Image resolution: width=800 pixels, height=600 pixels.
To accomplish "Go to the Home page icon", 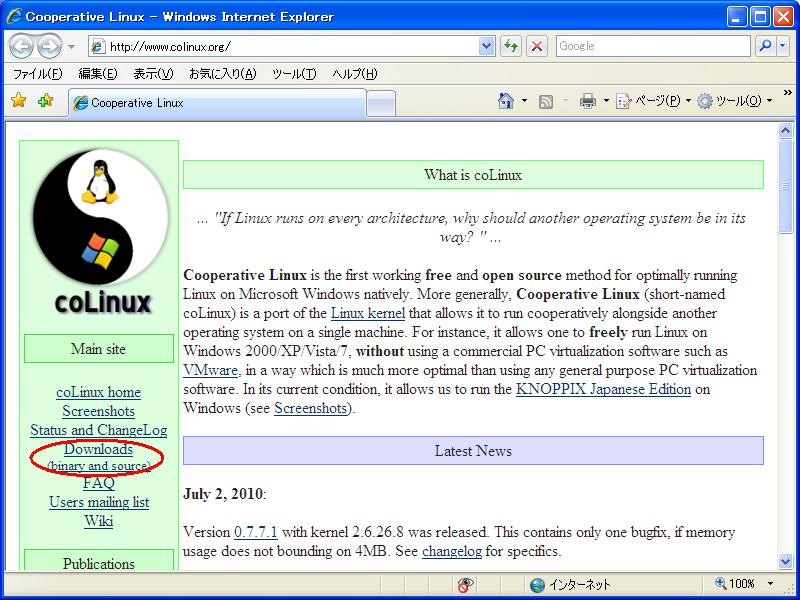I will (x=505, y=101).
